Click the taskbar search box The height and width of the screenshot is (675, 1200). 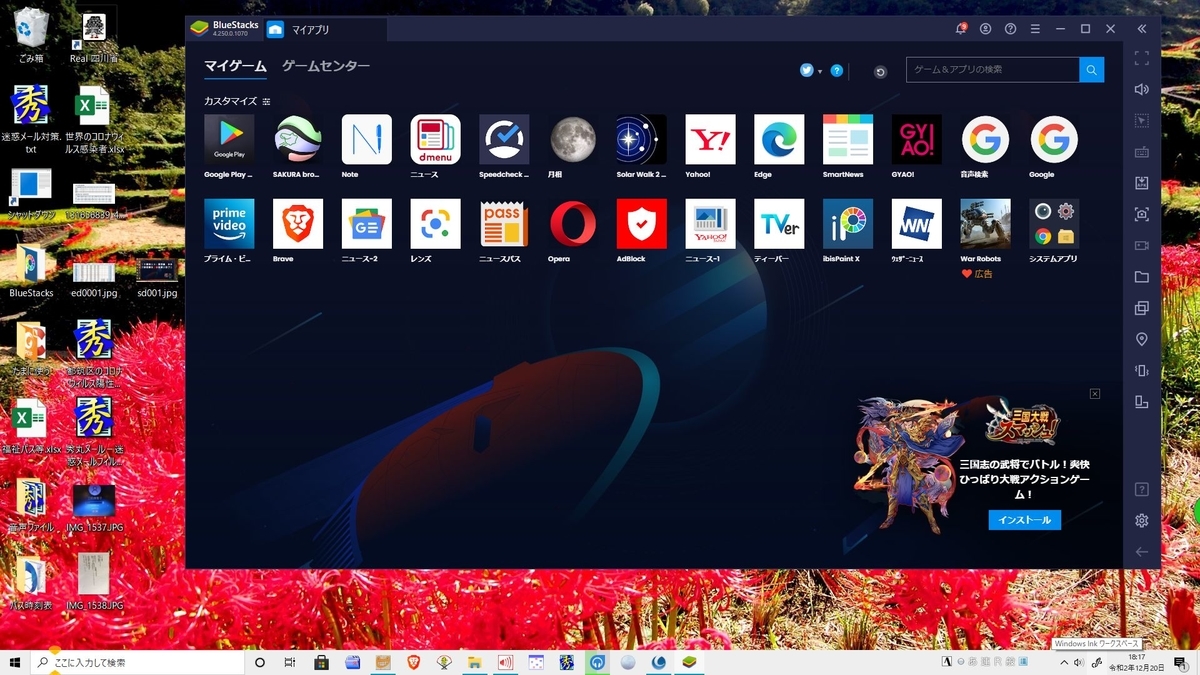click(138, 662)
